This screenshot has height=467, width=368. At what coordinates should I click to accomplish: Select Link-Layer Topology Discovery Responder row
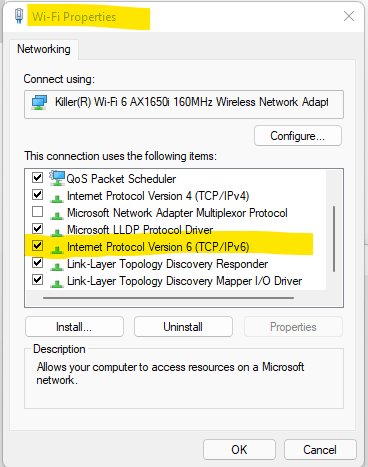(x=167, y=264)
